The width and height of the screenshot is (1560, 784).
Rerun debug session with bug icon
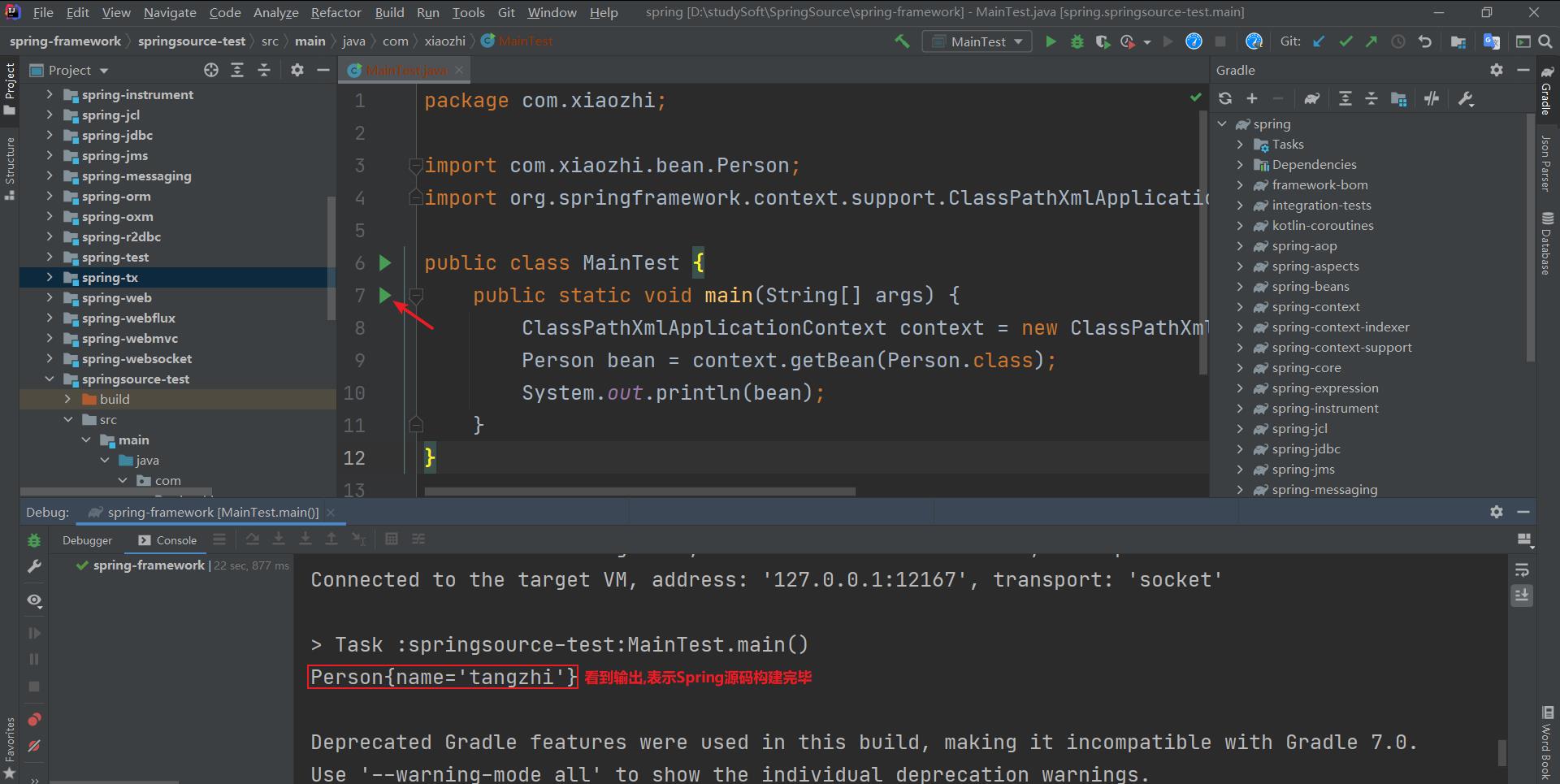point(34,540)
